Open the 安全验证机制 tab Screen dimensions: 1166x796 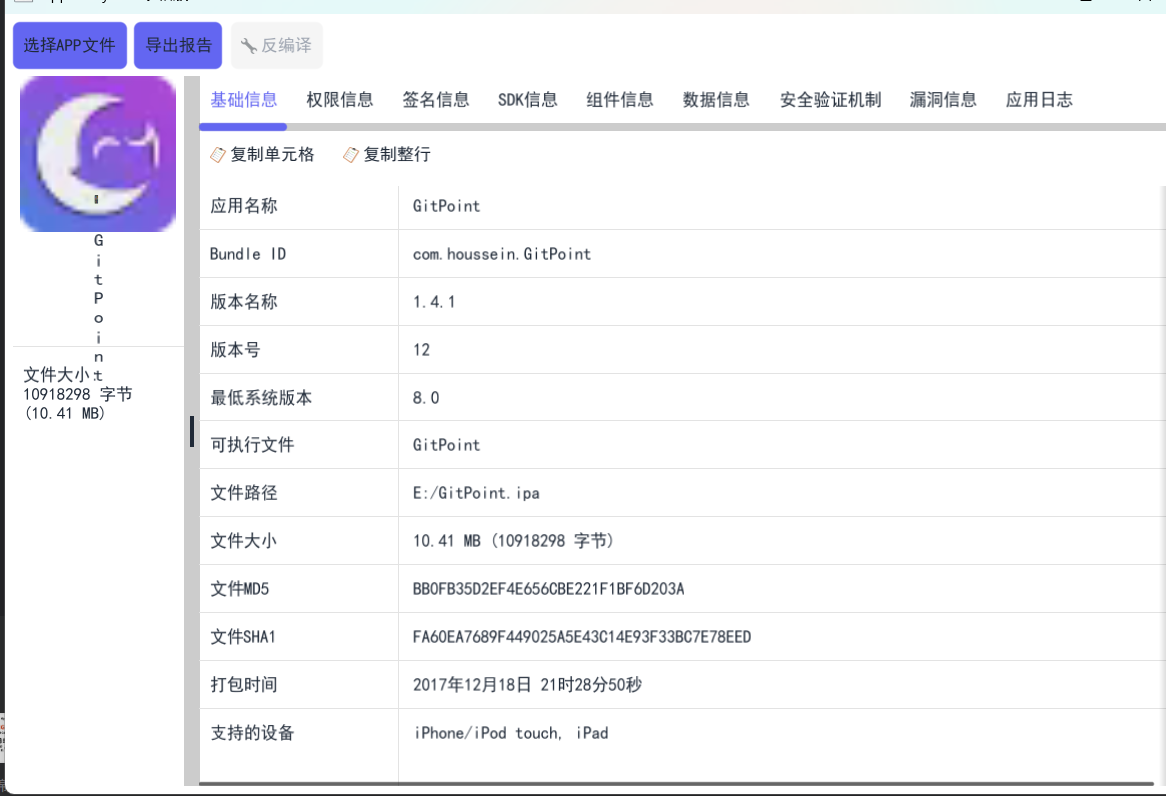coord(830,99)
